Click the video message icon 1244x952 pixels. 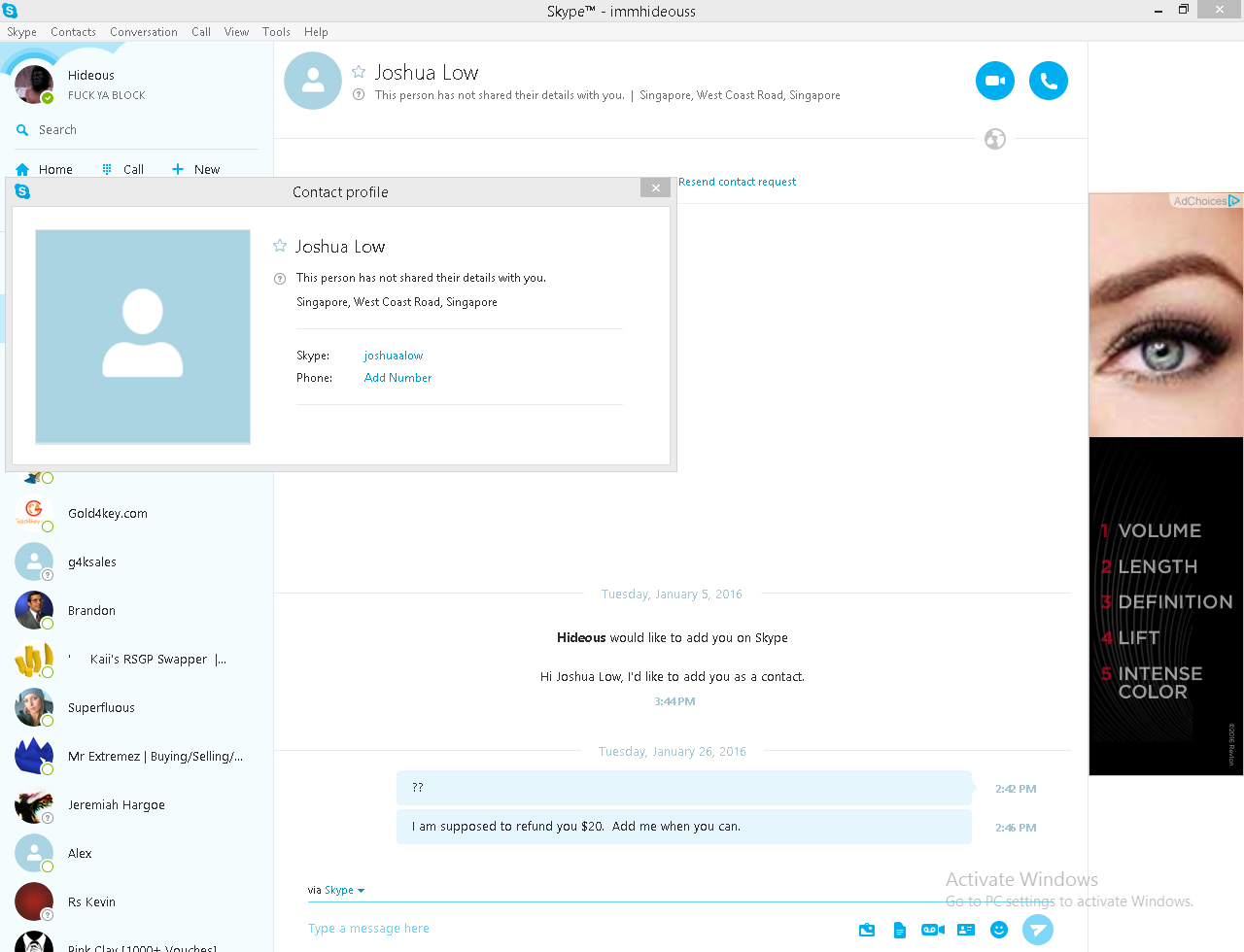(933, 930)
